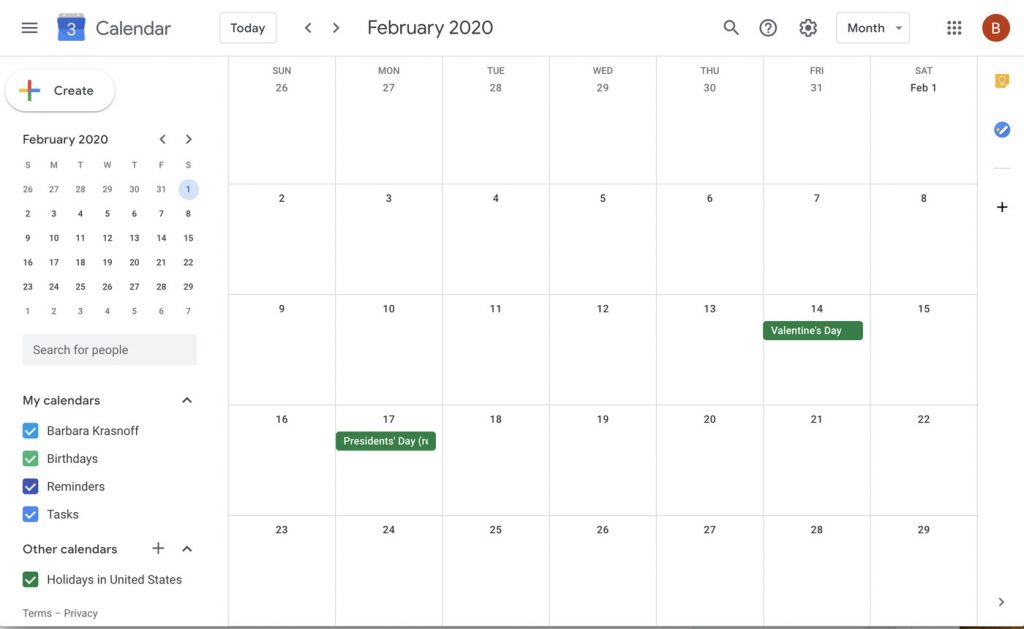Open the Google apps grid

[x=953, y=27]
